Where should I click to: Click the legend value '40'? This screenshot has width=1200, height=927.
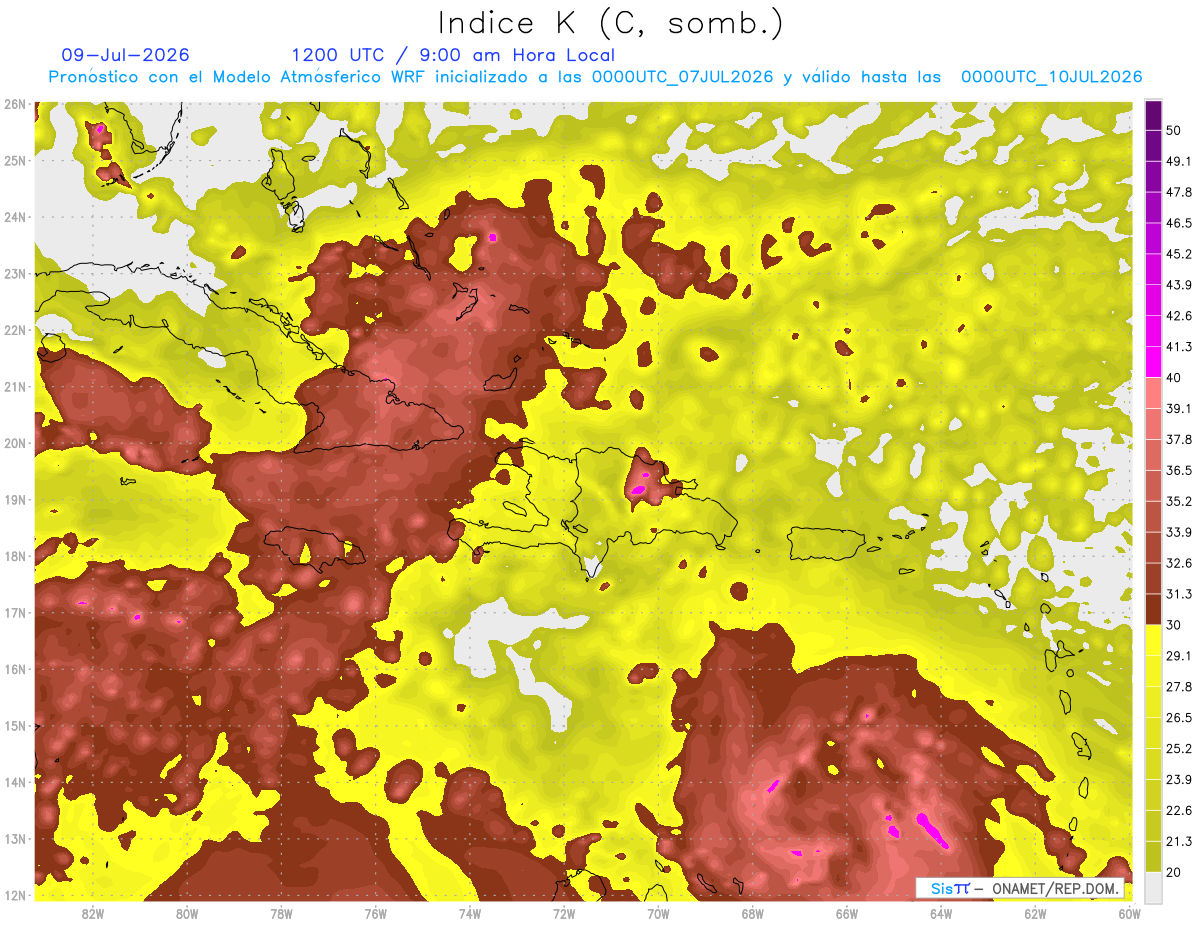coord(1174,377)
